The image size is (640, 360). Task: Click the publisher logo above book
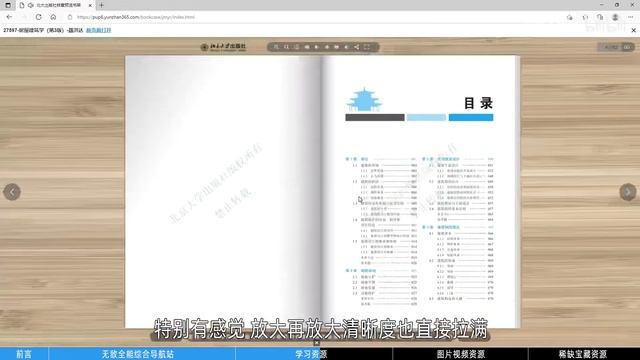click(223, 47)
